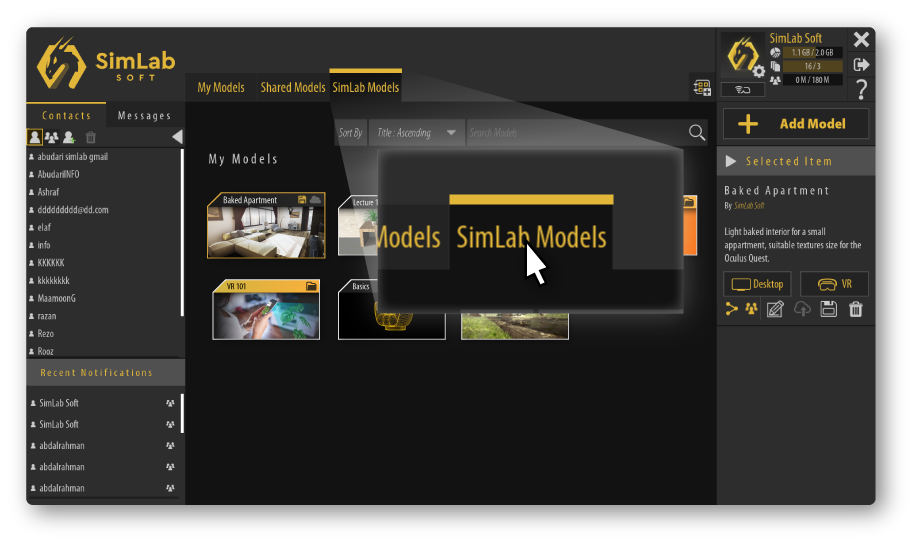Collapse the Selected Item section
The width and height of the screenshot is (916, 545).
[731, 161]
